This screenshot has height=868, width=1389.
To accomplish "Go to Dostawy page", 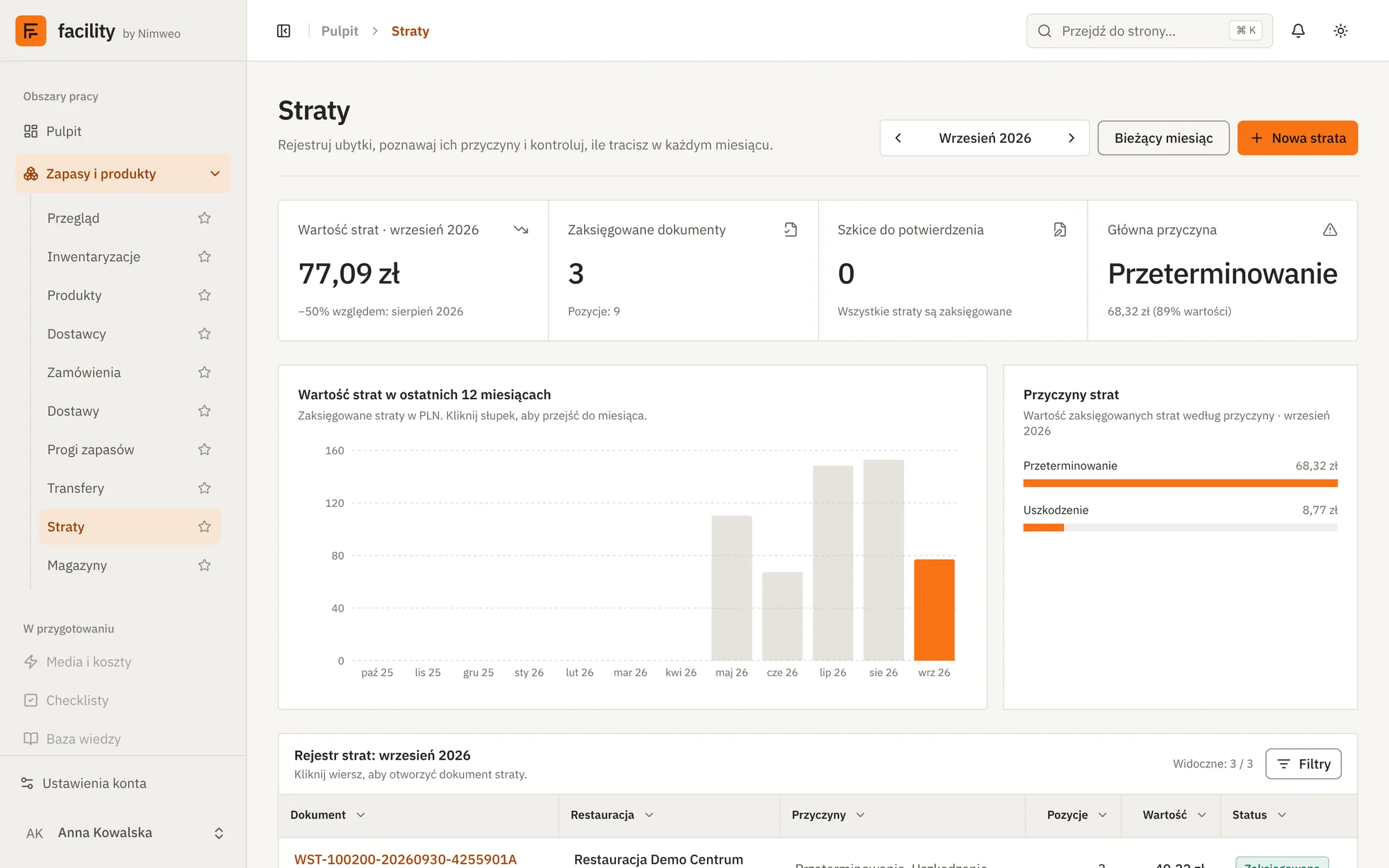I will tap(73, 411).
